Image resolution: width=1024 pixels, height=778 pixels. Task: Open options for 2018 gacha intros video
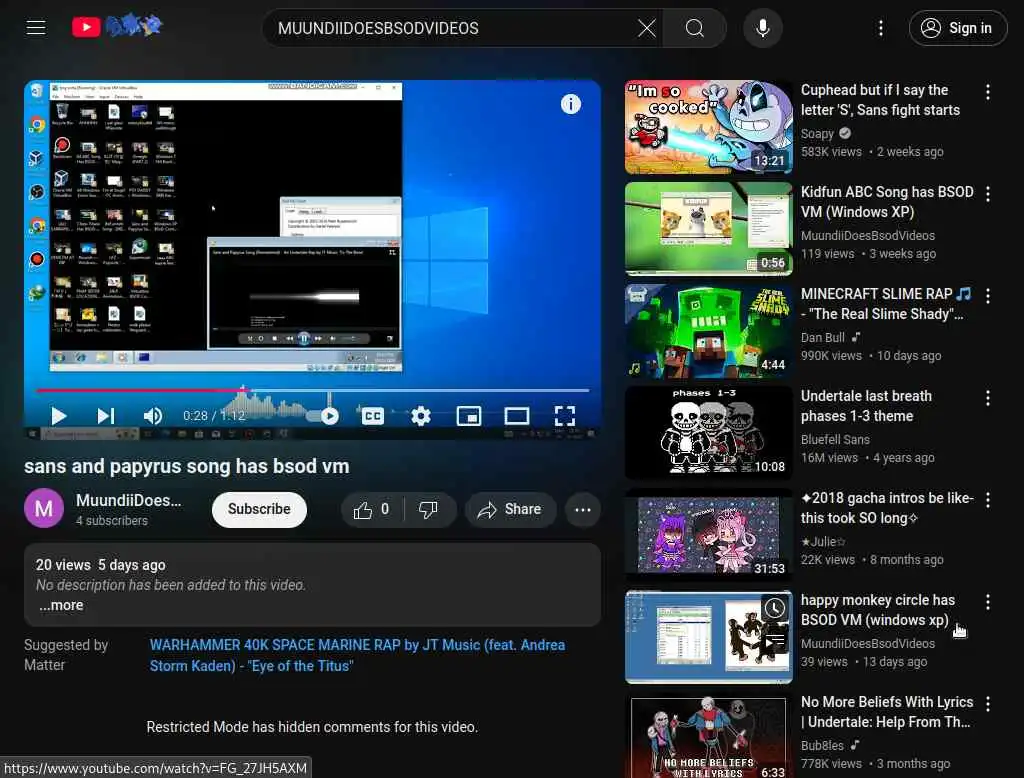987,500
